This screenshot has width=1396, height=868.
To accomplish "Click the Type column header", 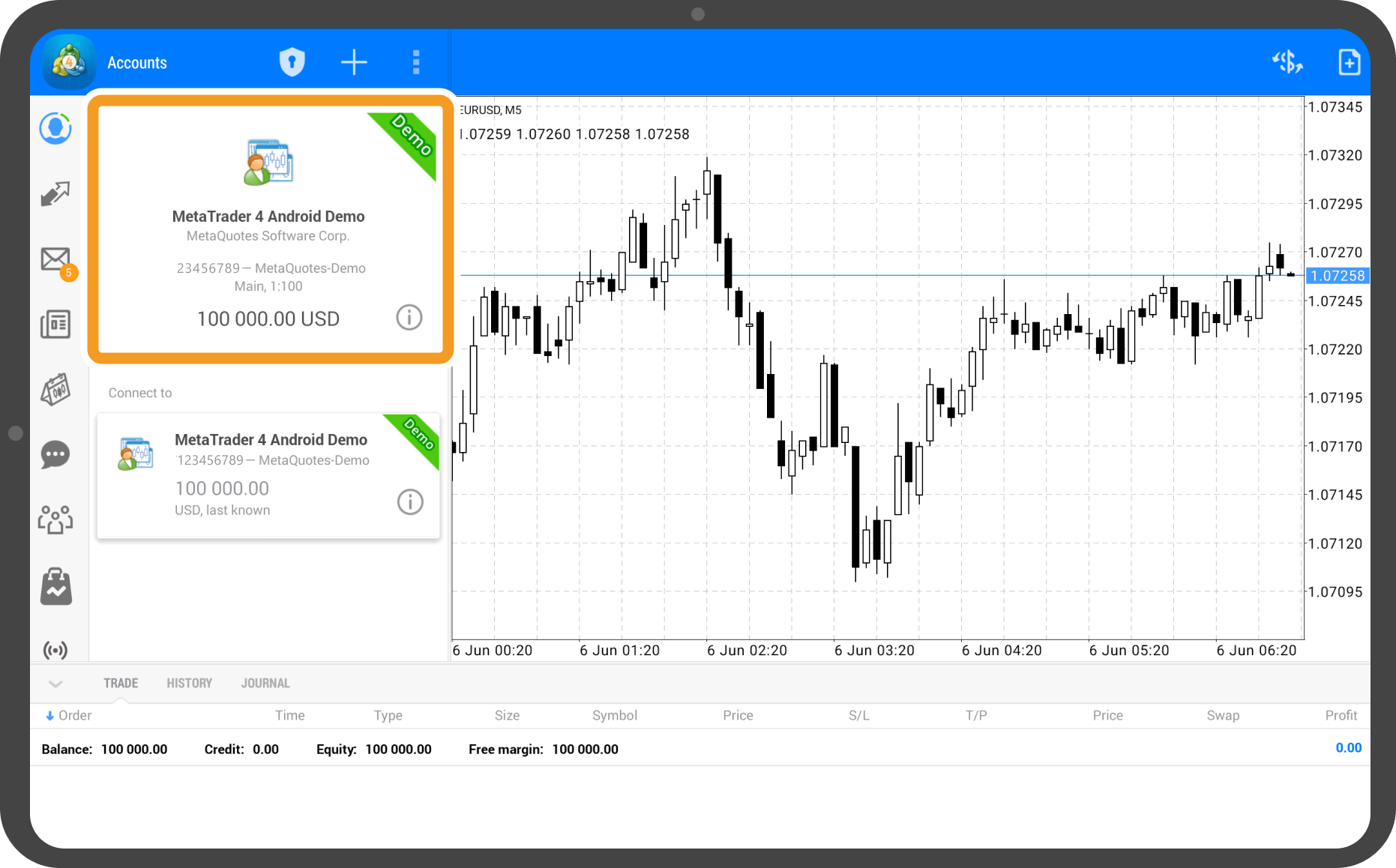I will (388, 716).
